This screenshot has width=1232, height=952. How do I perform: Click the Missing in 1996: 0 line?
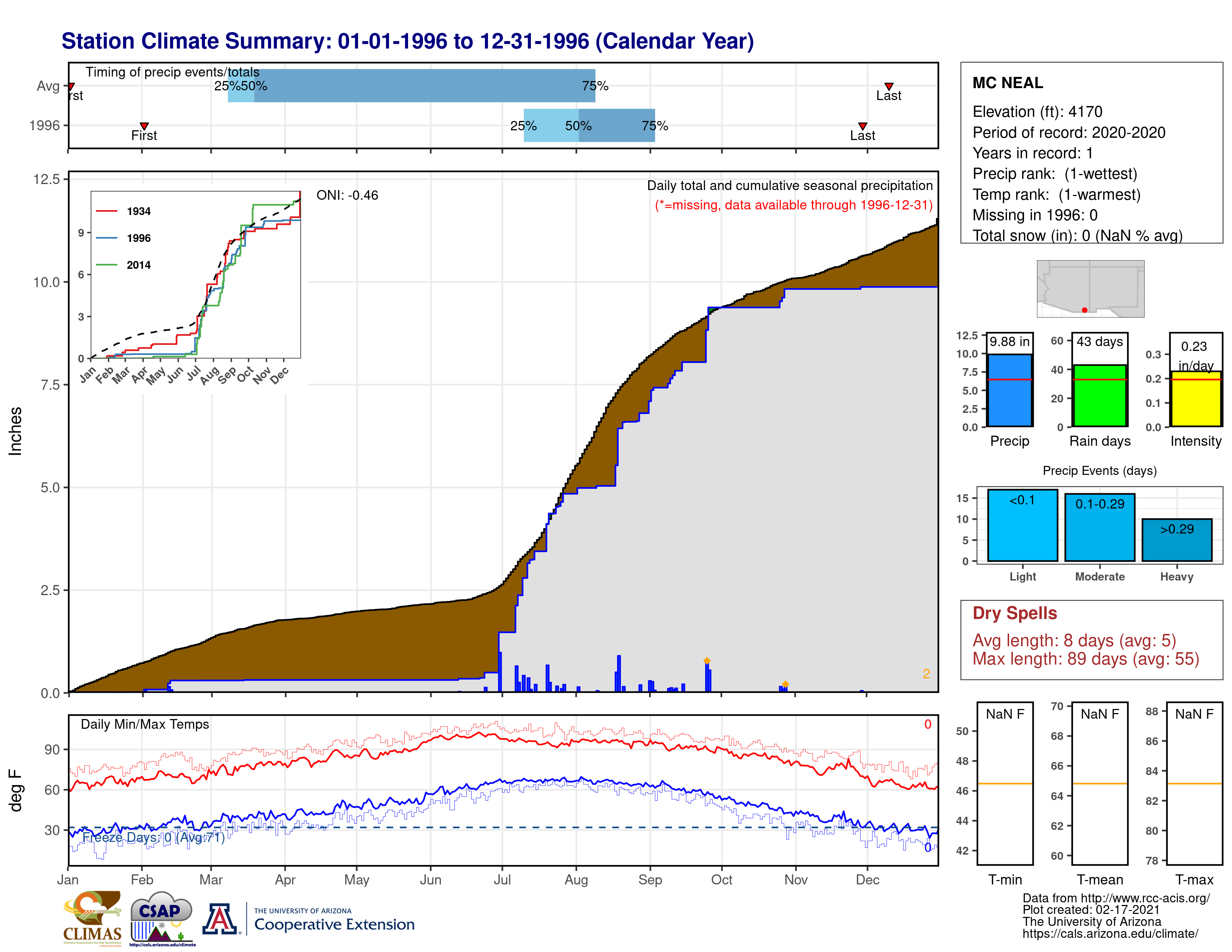pos(1035,215)
